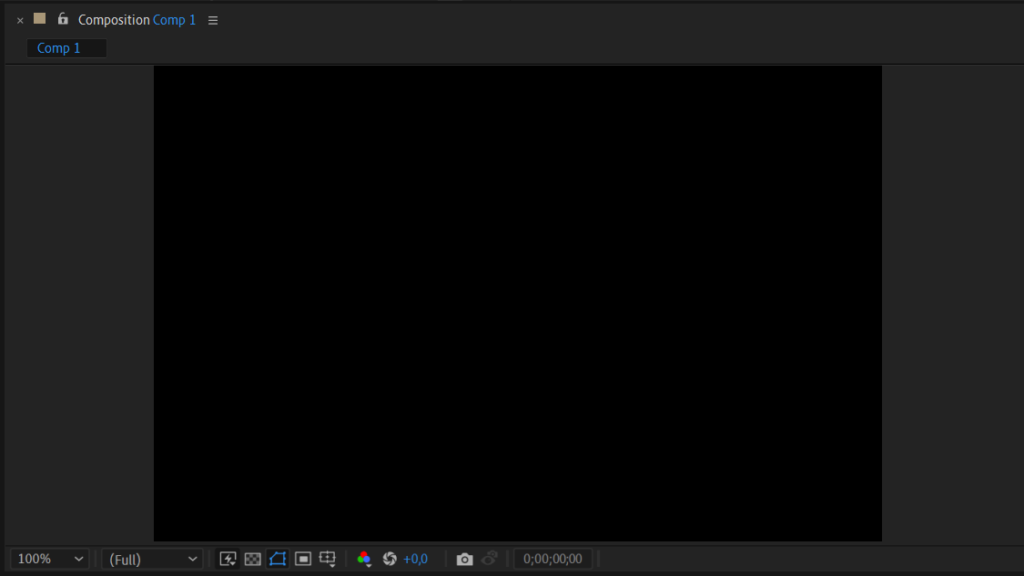Select the Region of Interest tool
The image size is (1024, 576).
[303, 559]
